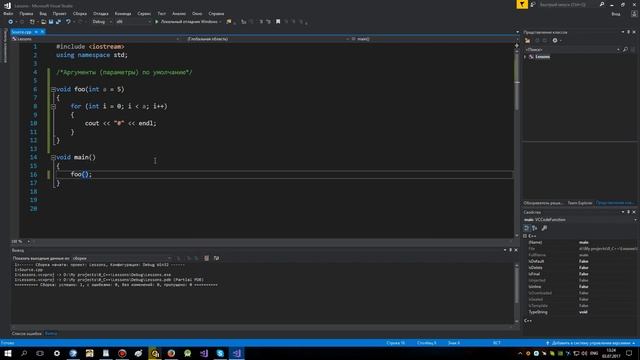Pin the Output panel with auto-hide pin
The width and height of the screenshot is (640, 360).
coord(510,250)
